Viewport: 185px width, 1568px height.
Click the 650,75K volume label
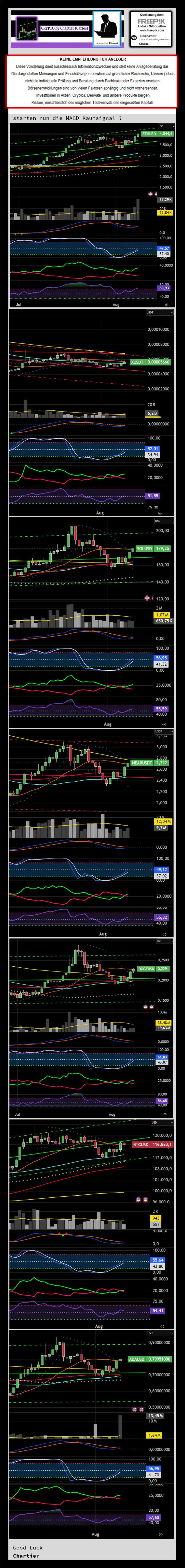[164, 621]
